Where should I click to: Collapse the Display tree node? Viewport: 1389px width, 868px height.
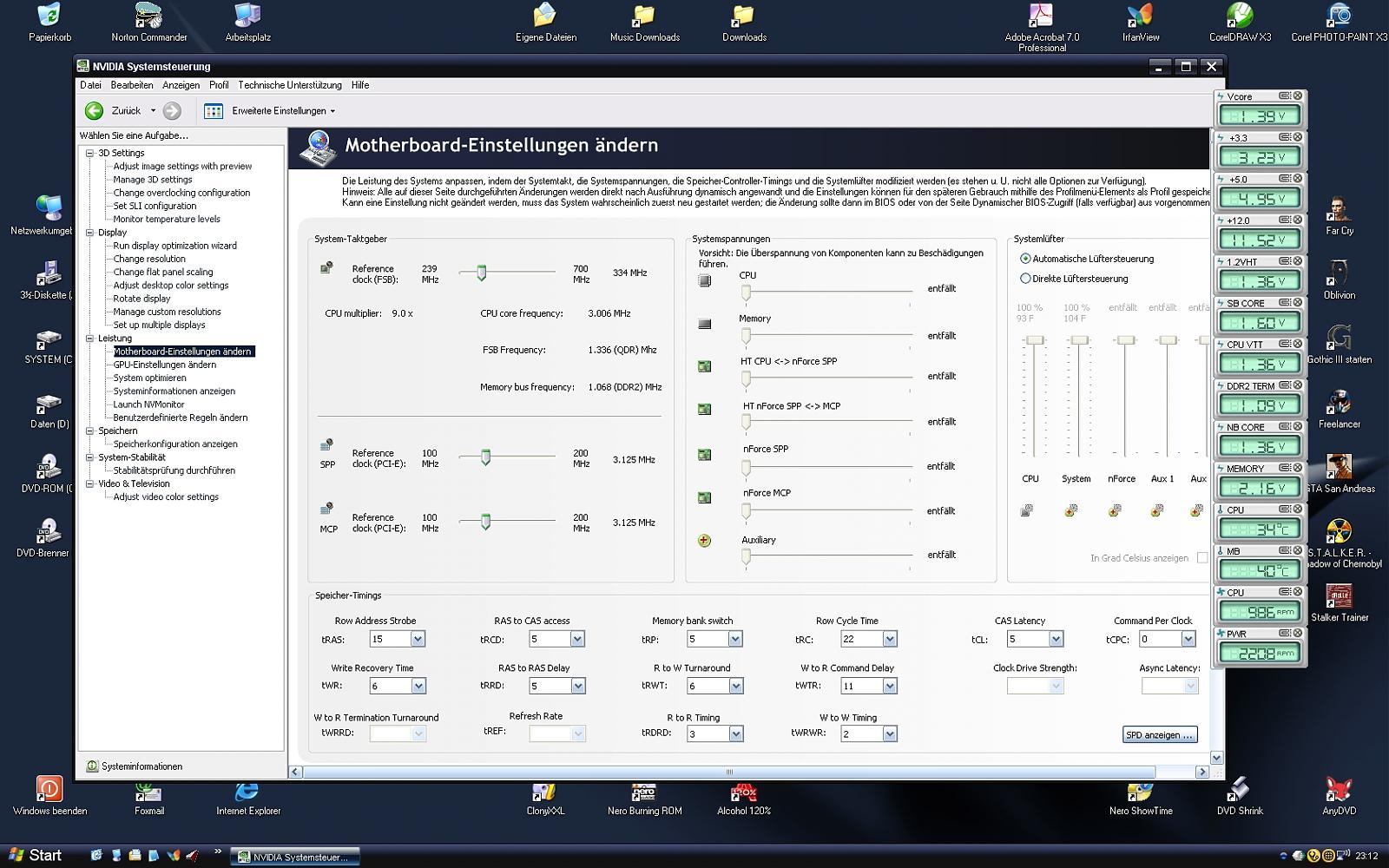pos(89,233)
